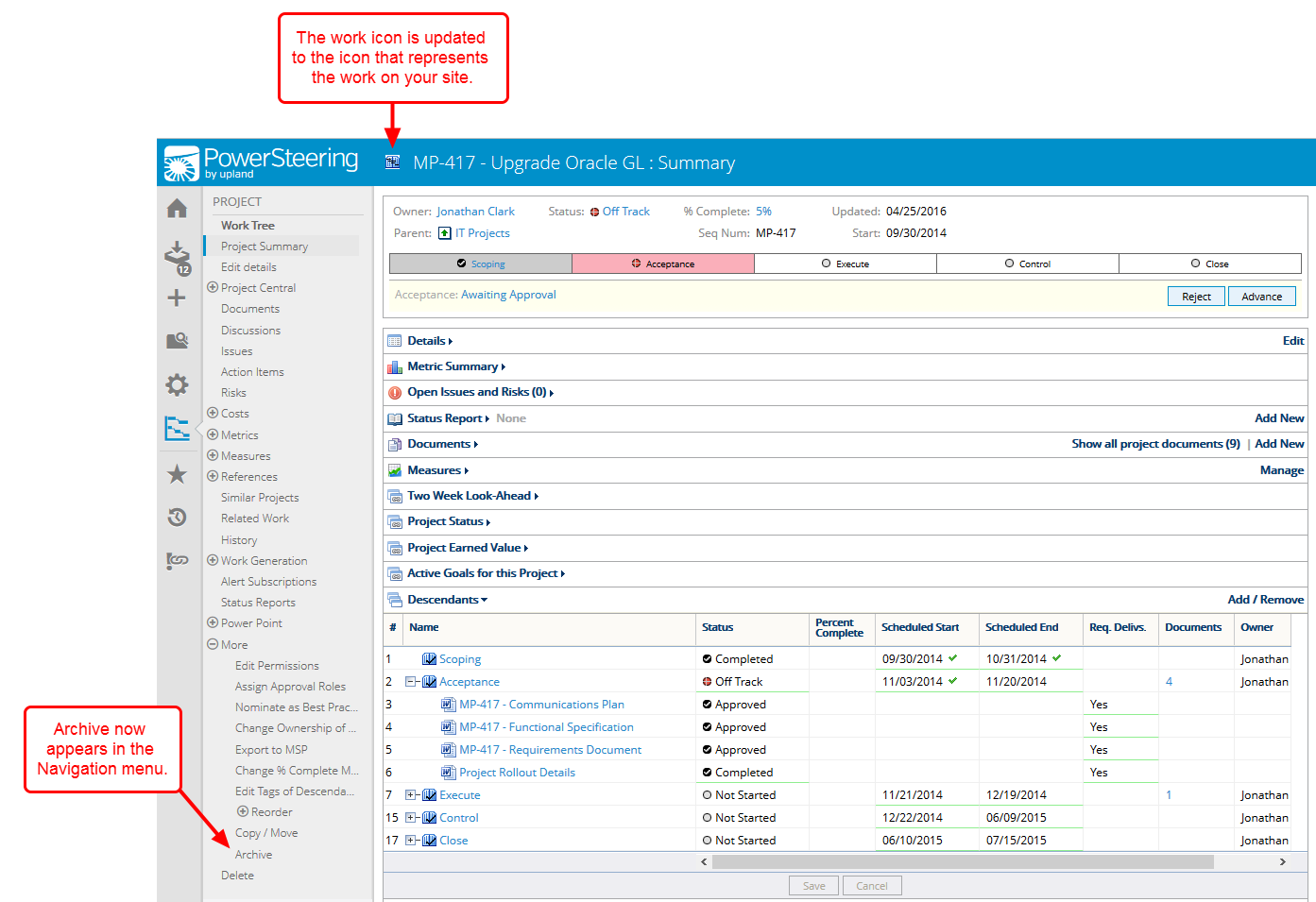Click the Open Issues and Risks alert icon
The height and width of the screenshot is (902, 1316).
click(395, 392)
